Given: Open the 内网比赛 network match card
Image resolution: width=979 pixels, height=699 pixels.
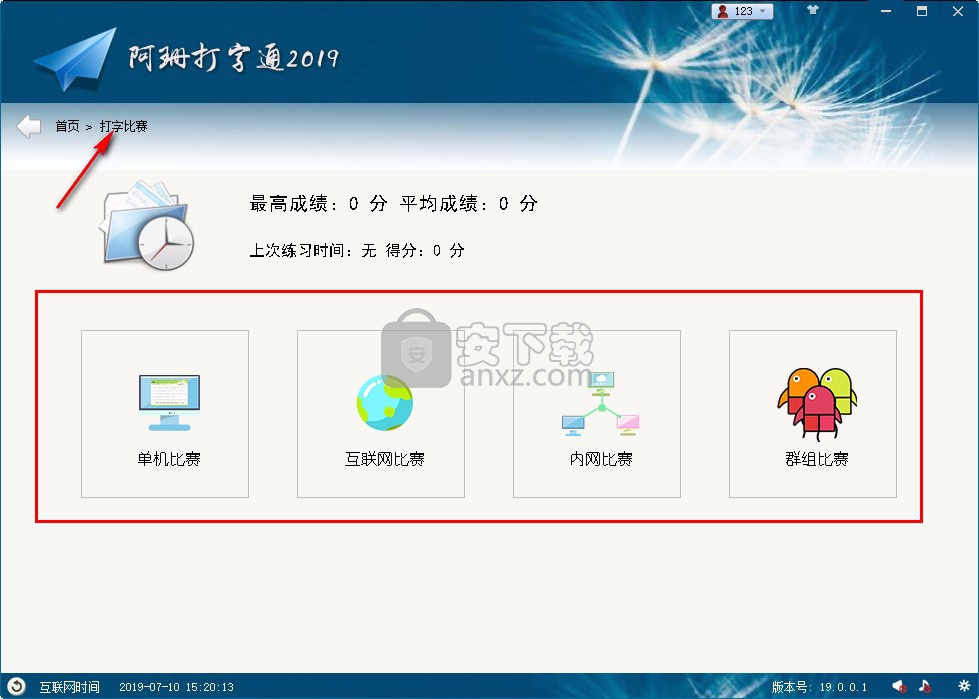Looking at the screenshot, I should 597,414.
